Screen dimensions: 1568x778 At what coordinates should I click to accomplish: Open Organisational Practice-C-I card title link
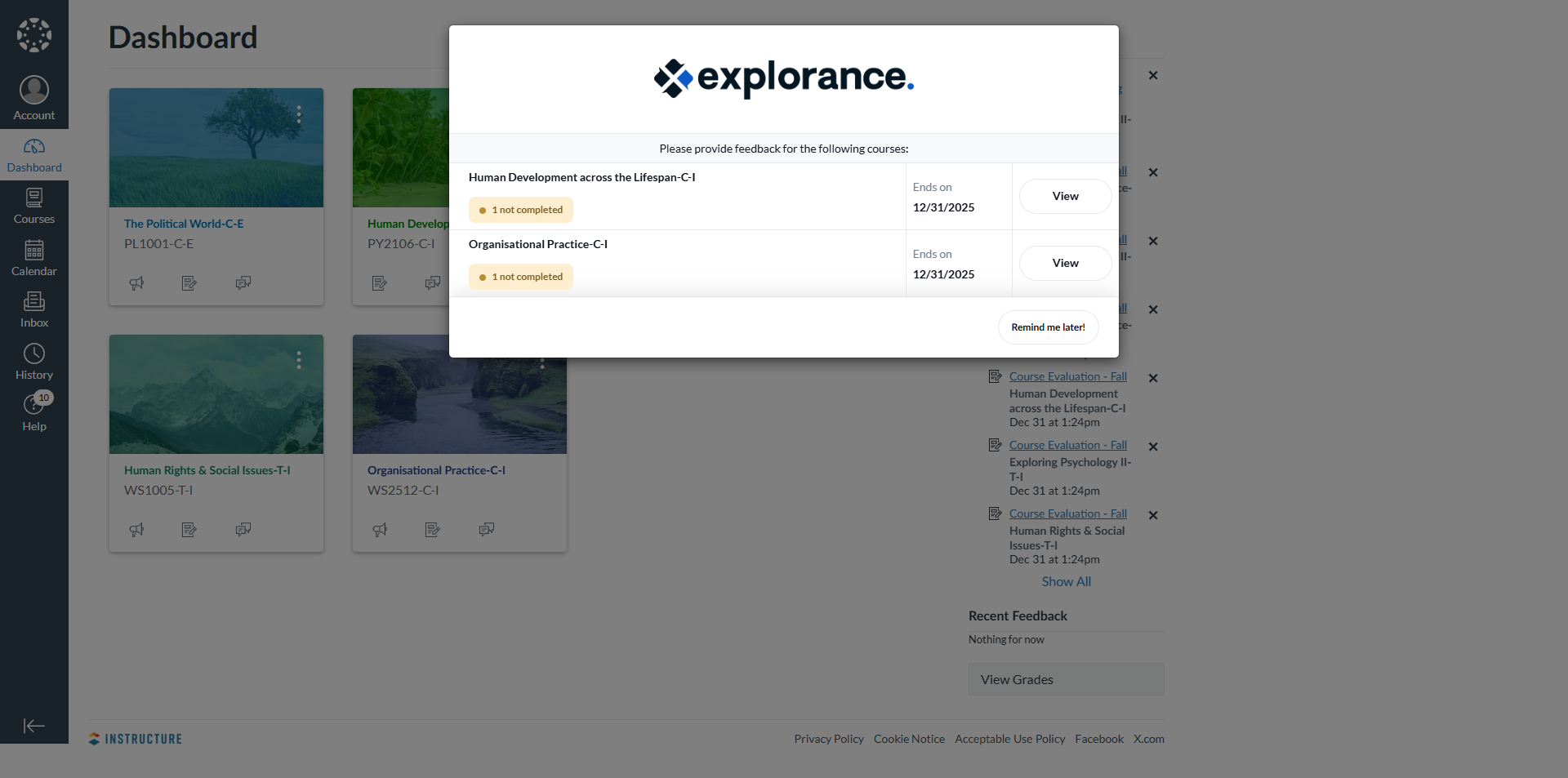click(x=436, y=470)
